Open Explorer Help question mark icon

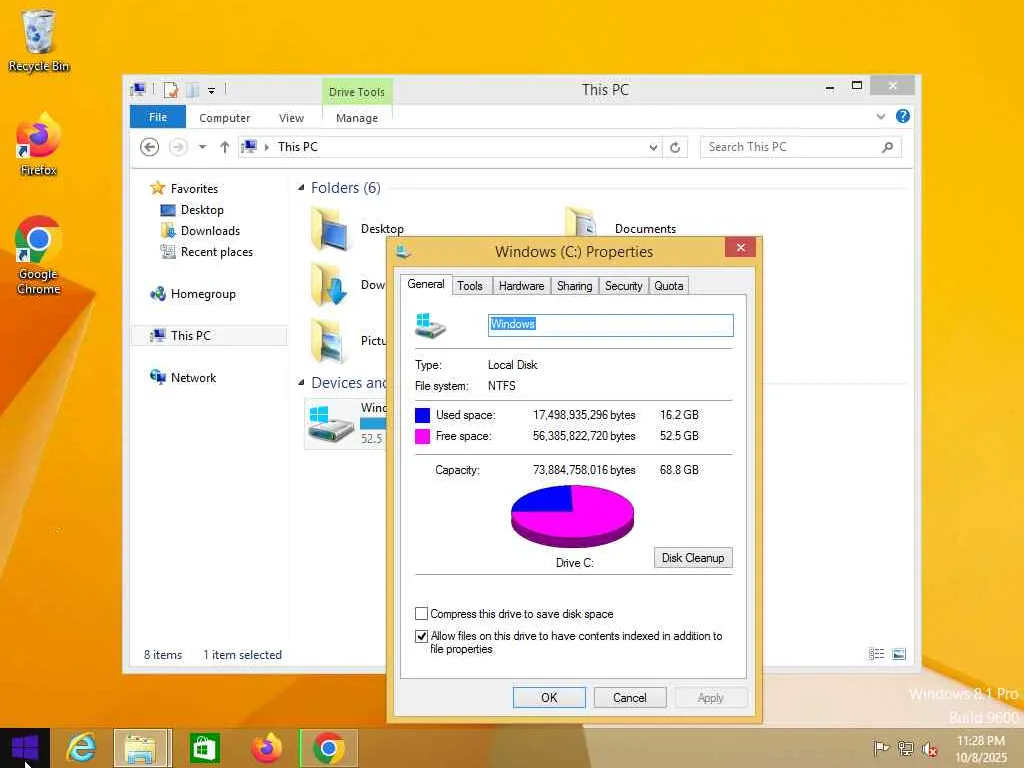[x=903, y=116]
